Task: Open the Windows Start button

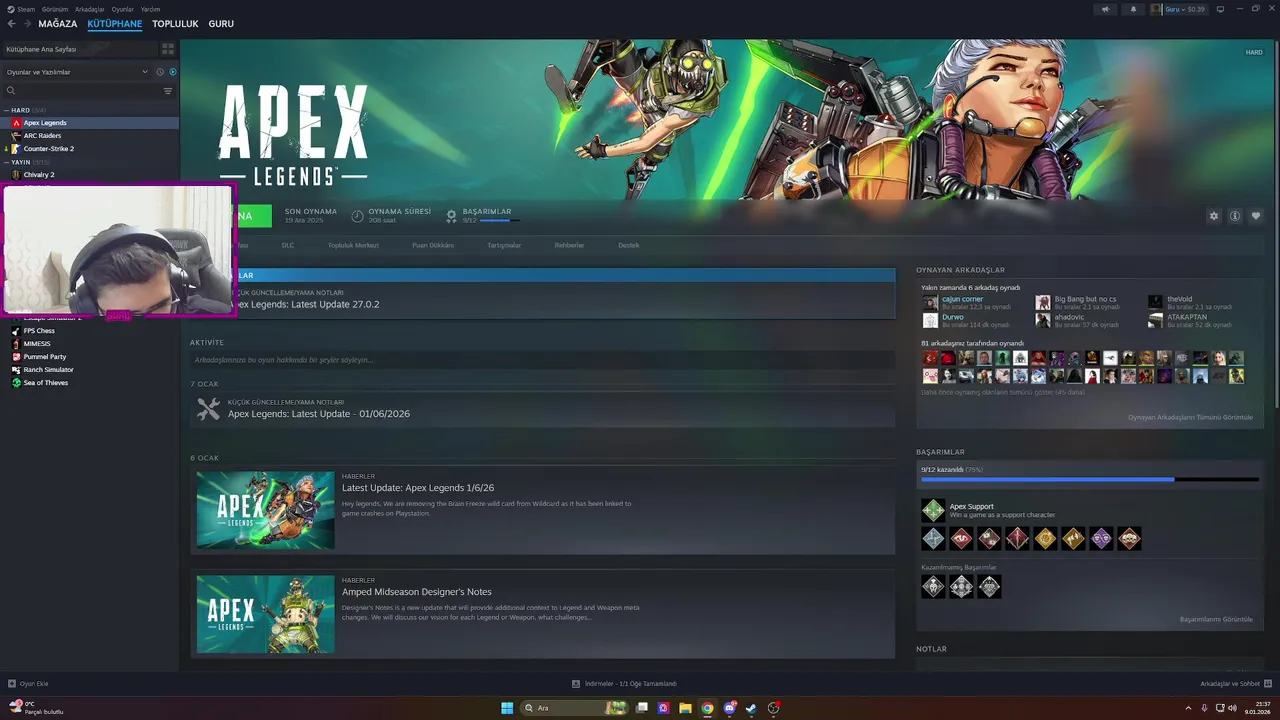Action: click(507, 708)
